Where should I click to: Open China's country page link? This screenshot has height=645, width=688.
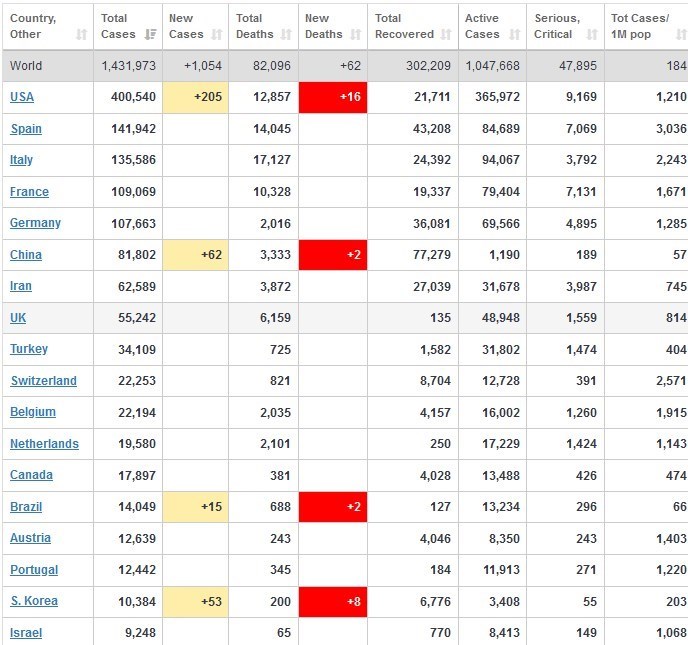(x=26, y=255)
